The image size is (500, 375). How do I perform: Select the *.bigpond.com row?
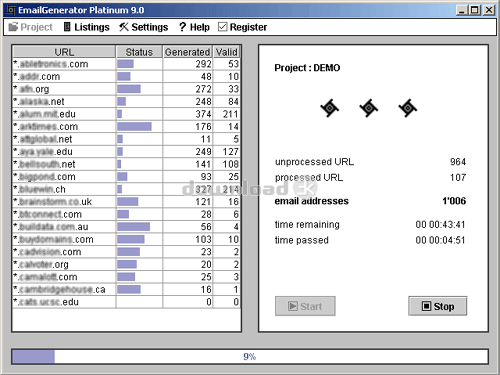pos(126,177)
